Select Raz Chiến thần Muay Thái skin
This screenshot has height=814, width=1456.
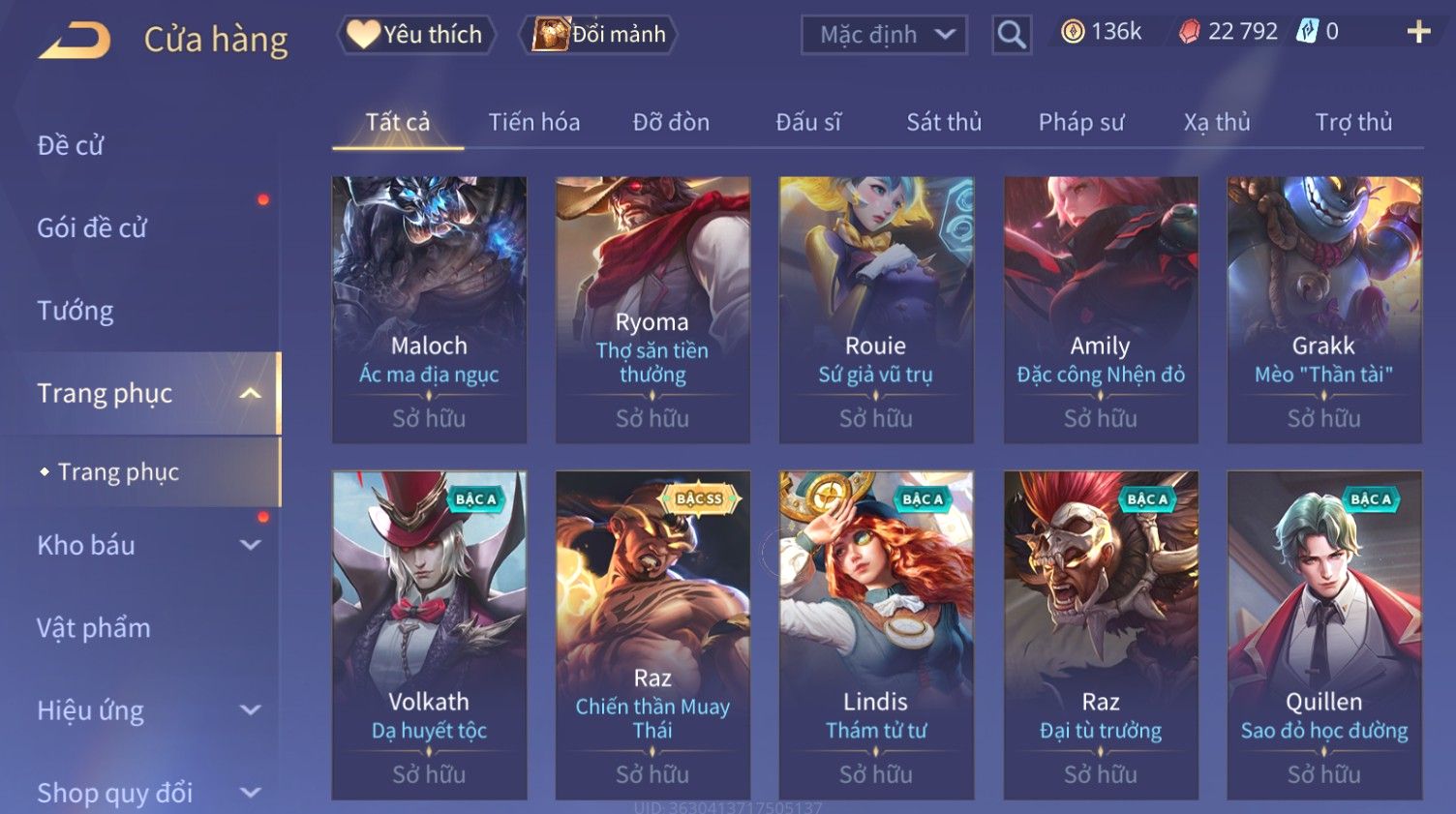[x=652, y=635]
